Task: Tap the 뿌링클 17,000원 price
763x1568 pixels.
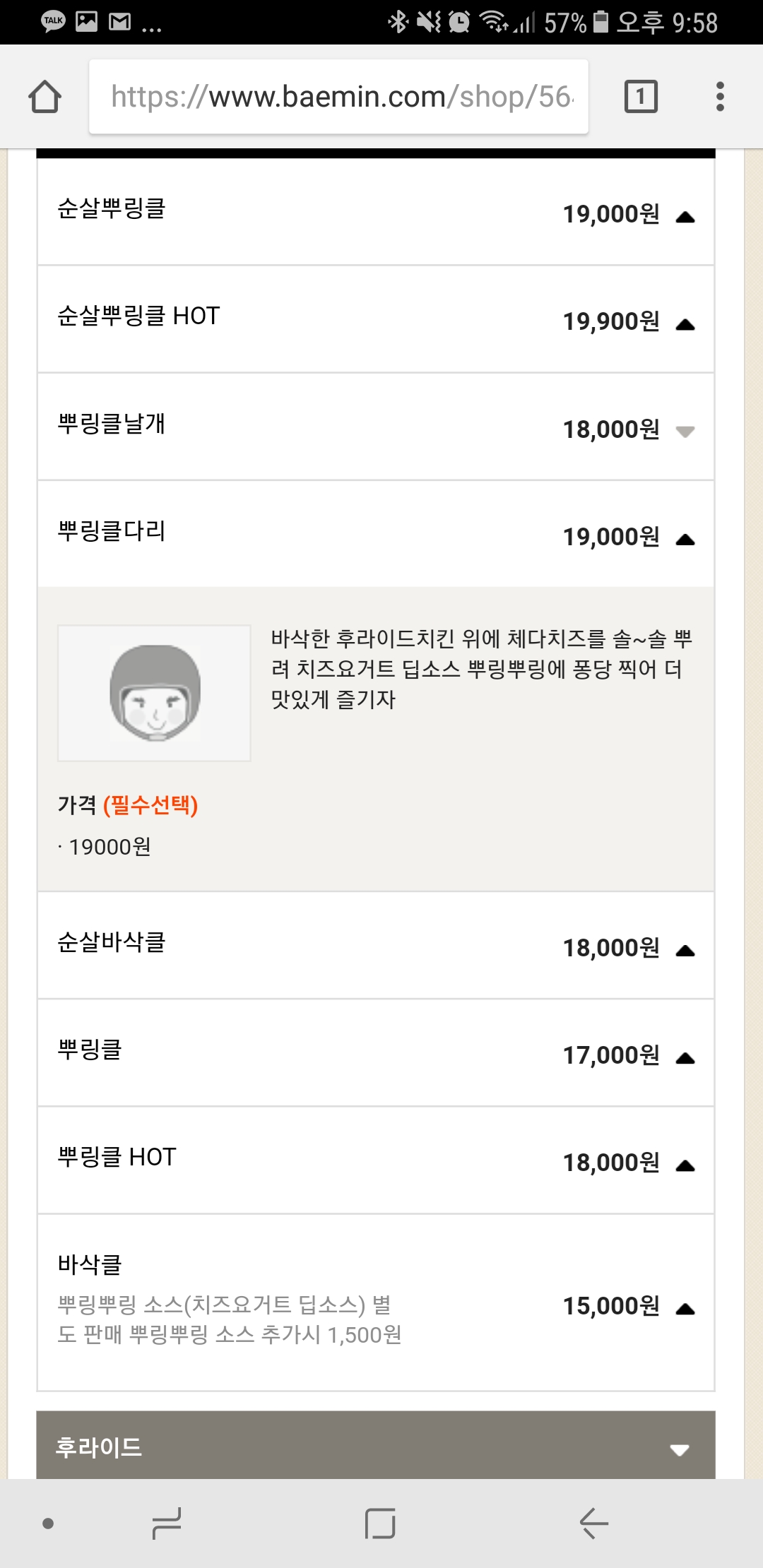Action: pyautogui.click(x=610, y=1055)
